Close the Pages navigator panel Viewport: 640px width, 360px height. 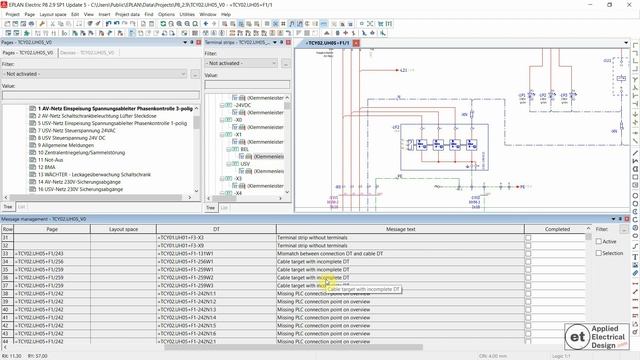click(199, 42)
